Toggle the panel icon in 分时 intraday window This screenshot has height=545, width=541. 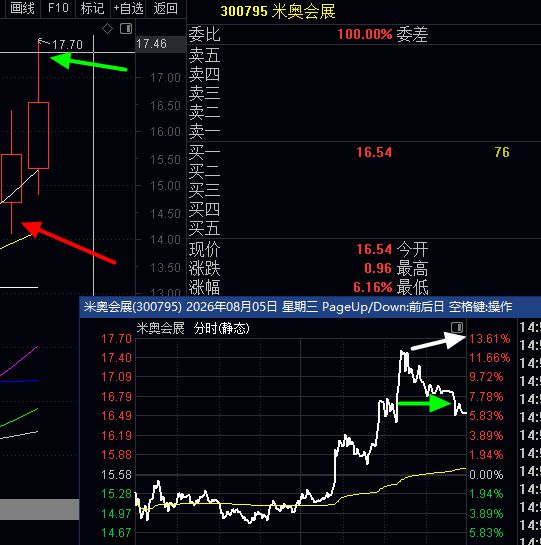coord(457,327)
